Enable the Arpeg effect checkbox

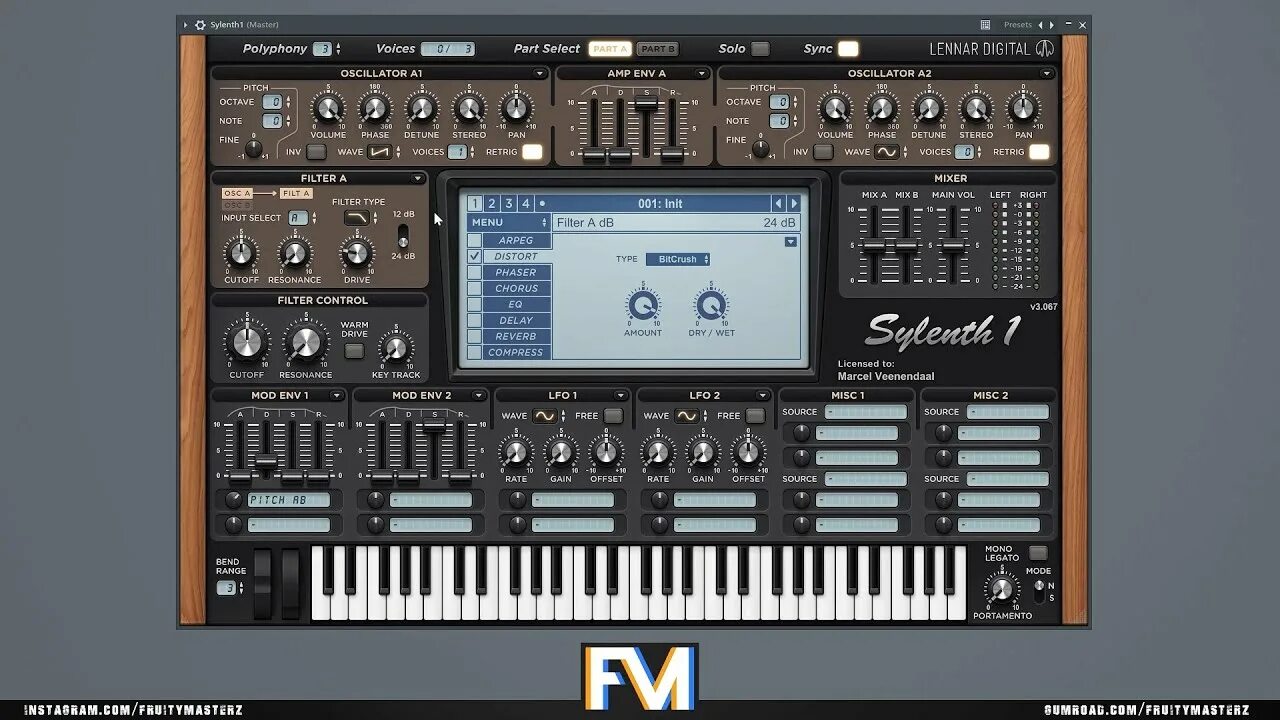pyautogui.click(x=475, y=241)
